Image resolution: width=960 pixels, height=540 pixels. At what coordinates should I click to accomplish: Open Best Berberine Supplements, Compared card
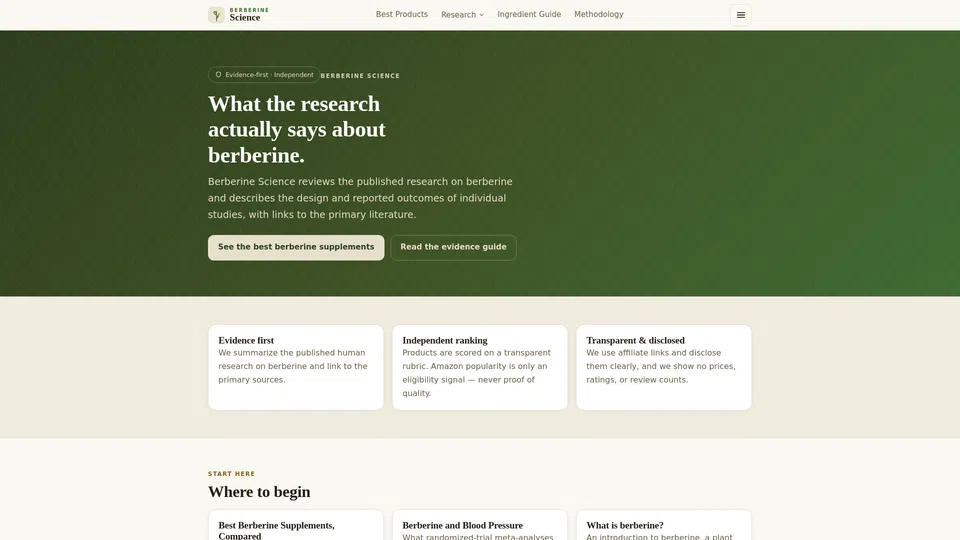296,525
